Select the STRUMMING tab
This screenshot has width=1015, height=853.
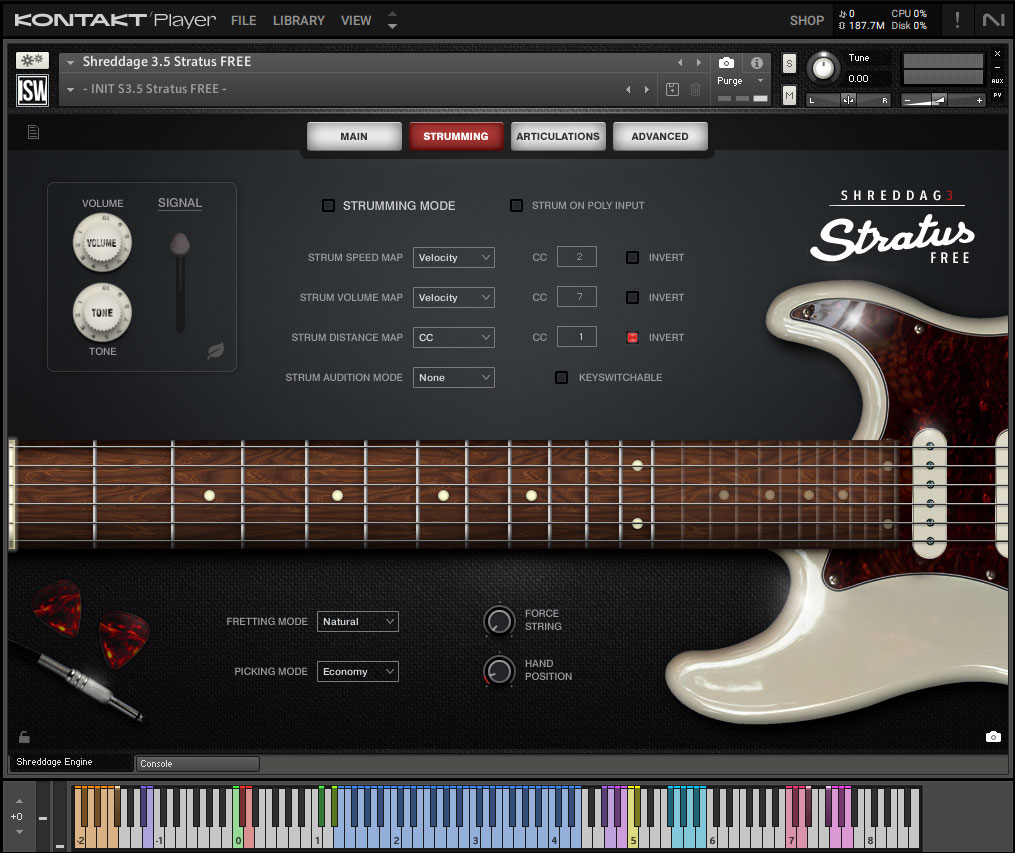pos(456,137)
